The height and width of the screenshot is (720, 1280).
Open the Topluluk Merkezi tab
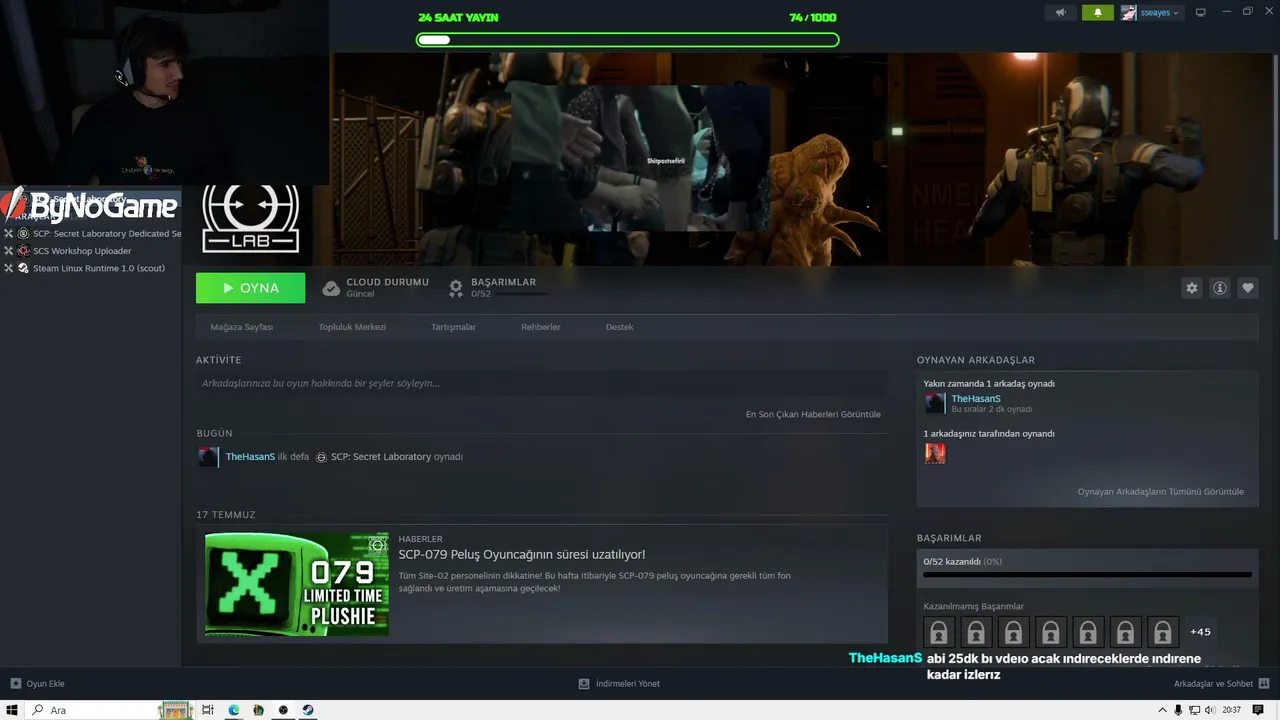pyautogui.click(x=352, y=327)
